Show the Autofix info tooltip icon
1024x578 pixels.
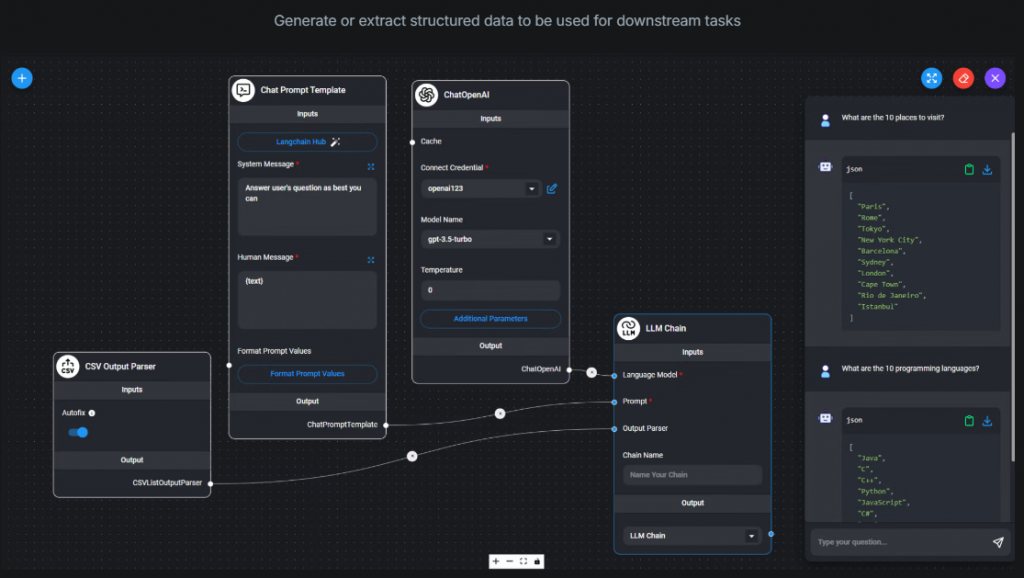[x=92, y=412]
